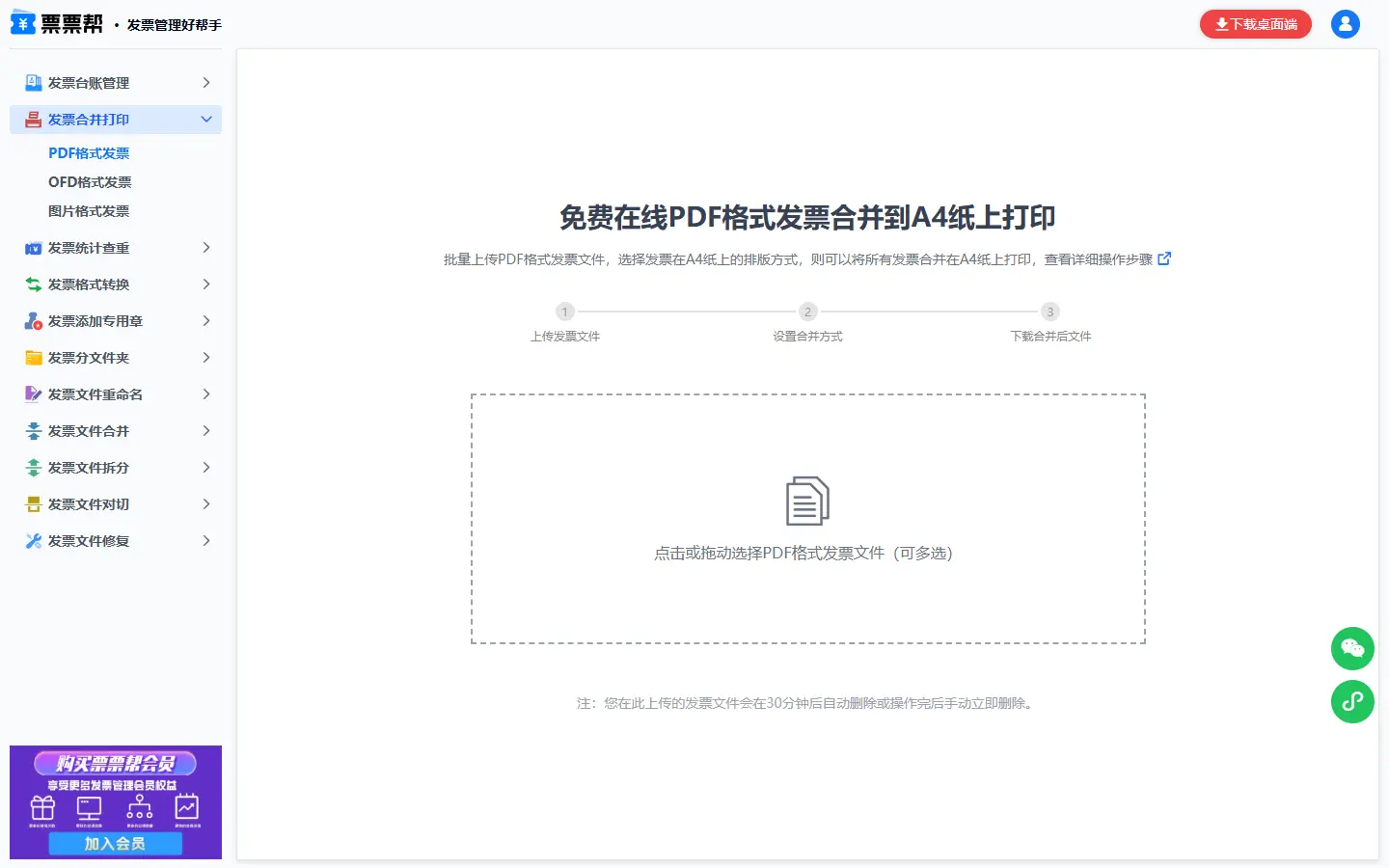Expand the 发票文件拆分 chevron
Viewport: 1389px width, 868px height.
click(x=206, y=468)
